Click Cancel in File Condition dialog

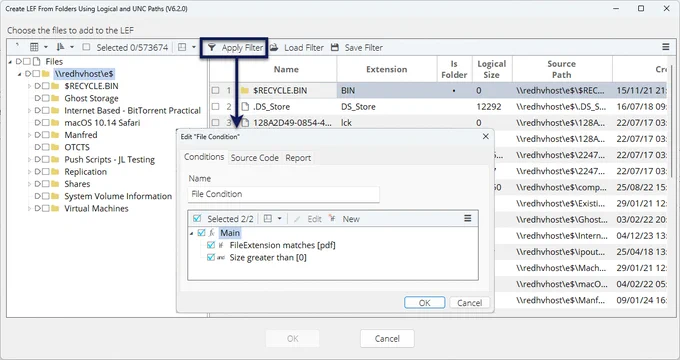click(469, 303)
